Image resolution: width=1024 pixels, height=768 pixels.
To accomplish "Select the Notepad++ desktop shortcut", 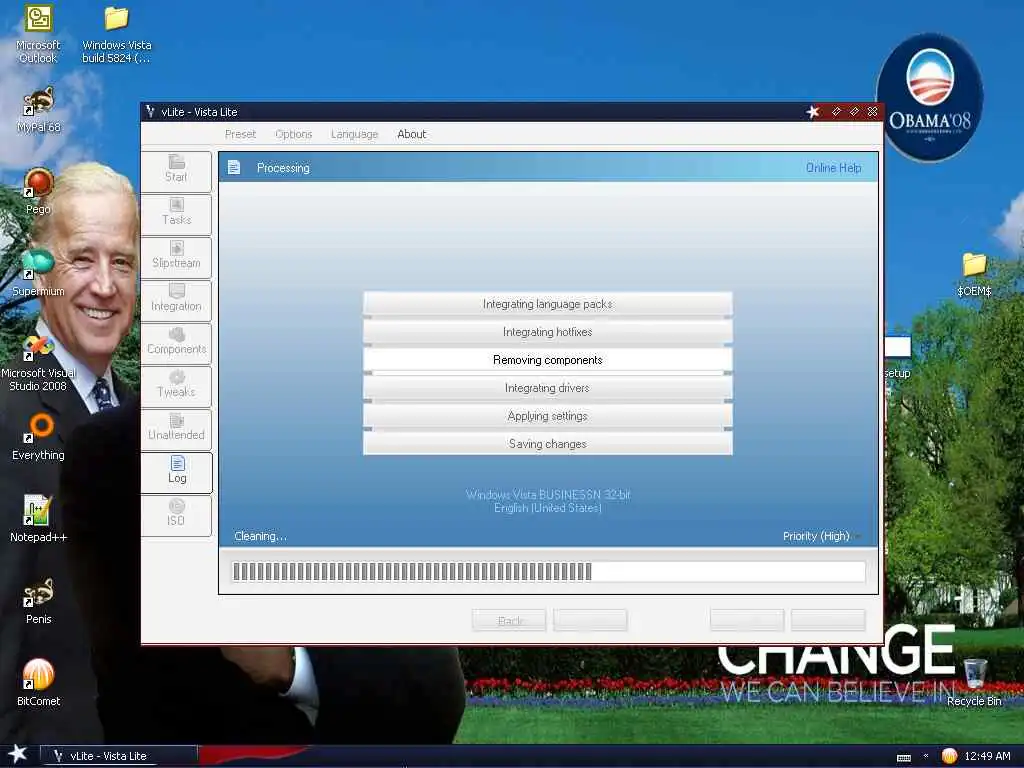I will pyautogui.click(x=38, y=519).
